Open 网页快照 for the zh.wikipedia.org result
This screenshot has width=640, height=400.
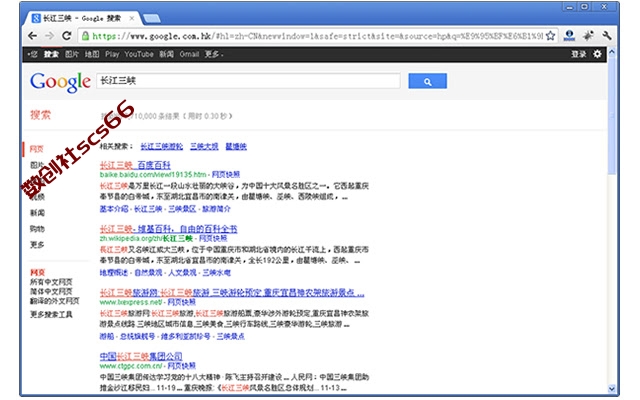click(213, 238)
